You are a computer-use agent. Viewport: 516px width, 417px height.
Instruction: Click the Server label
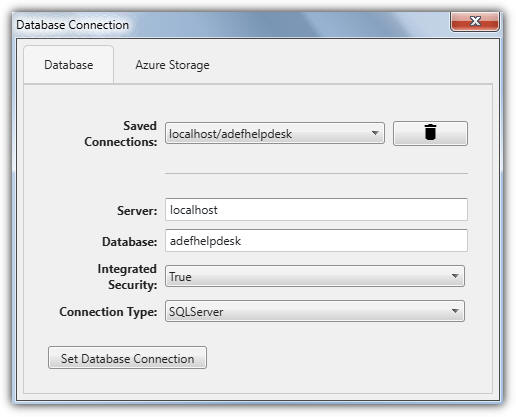click(137, 211)
